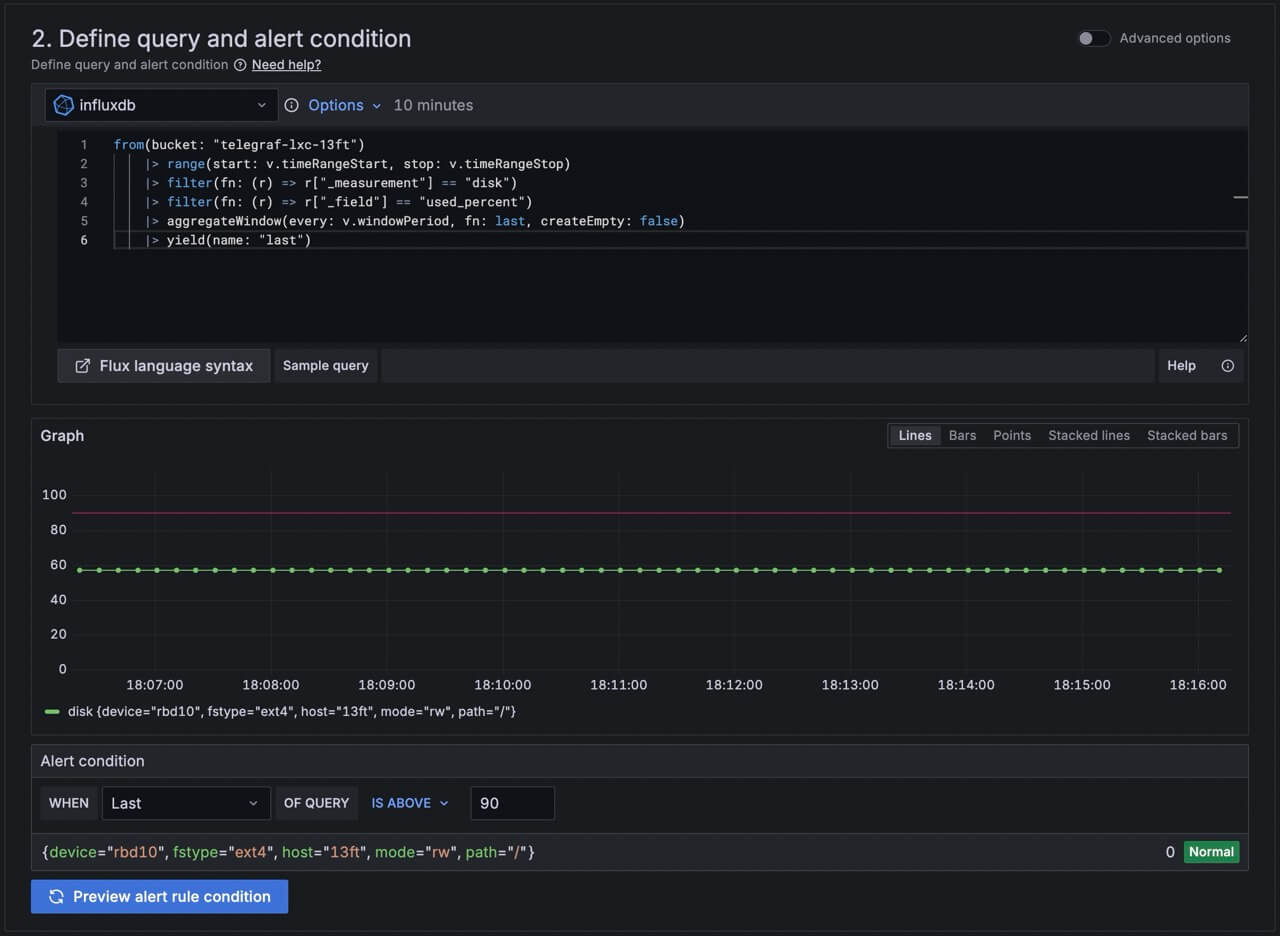Click the external link icon for Flux syntax

pyautogui.click(x=83, y=366)
